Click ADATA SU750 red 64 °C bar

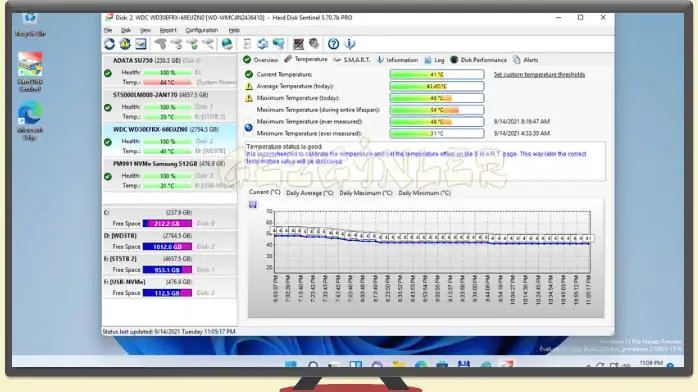167,82
